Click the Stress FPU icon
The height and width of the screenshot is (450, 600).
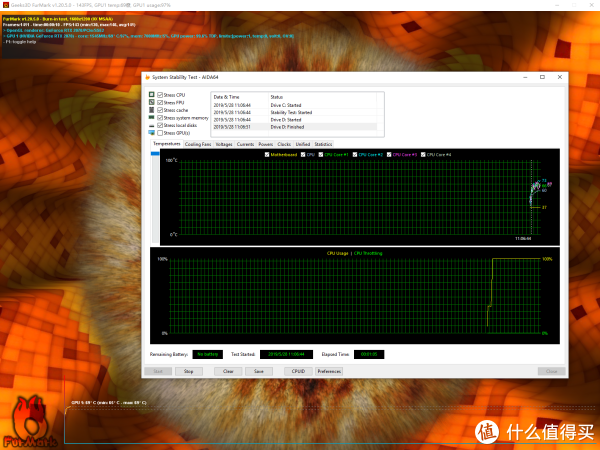click(151, 103)
